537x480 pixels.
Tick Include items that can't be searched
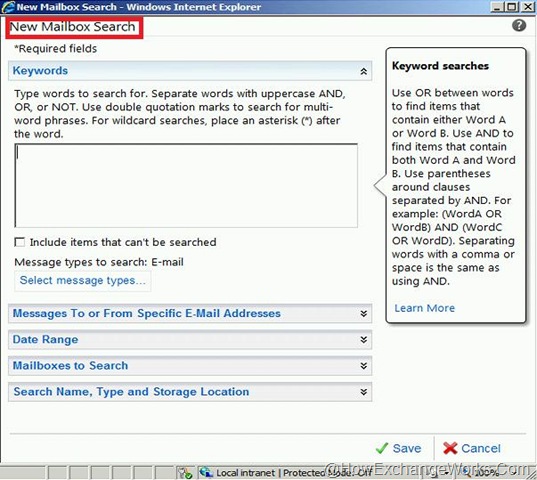coord(20,242)
